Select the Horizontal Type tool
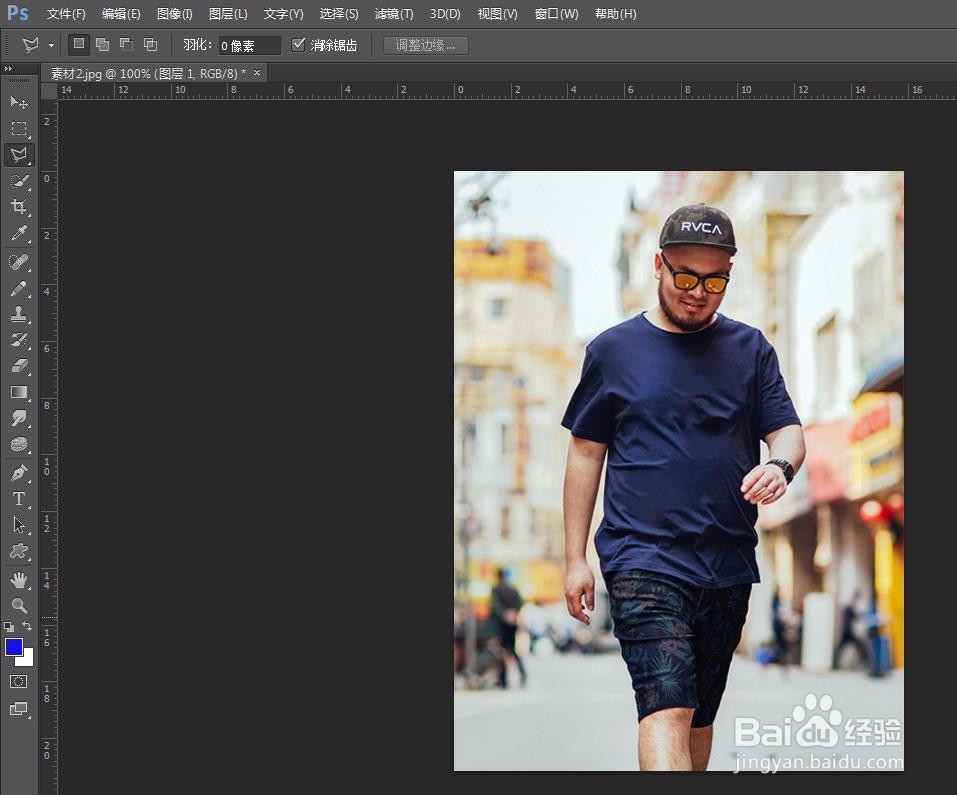 point(19,498)
